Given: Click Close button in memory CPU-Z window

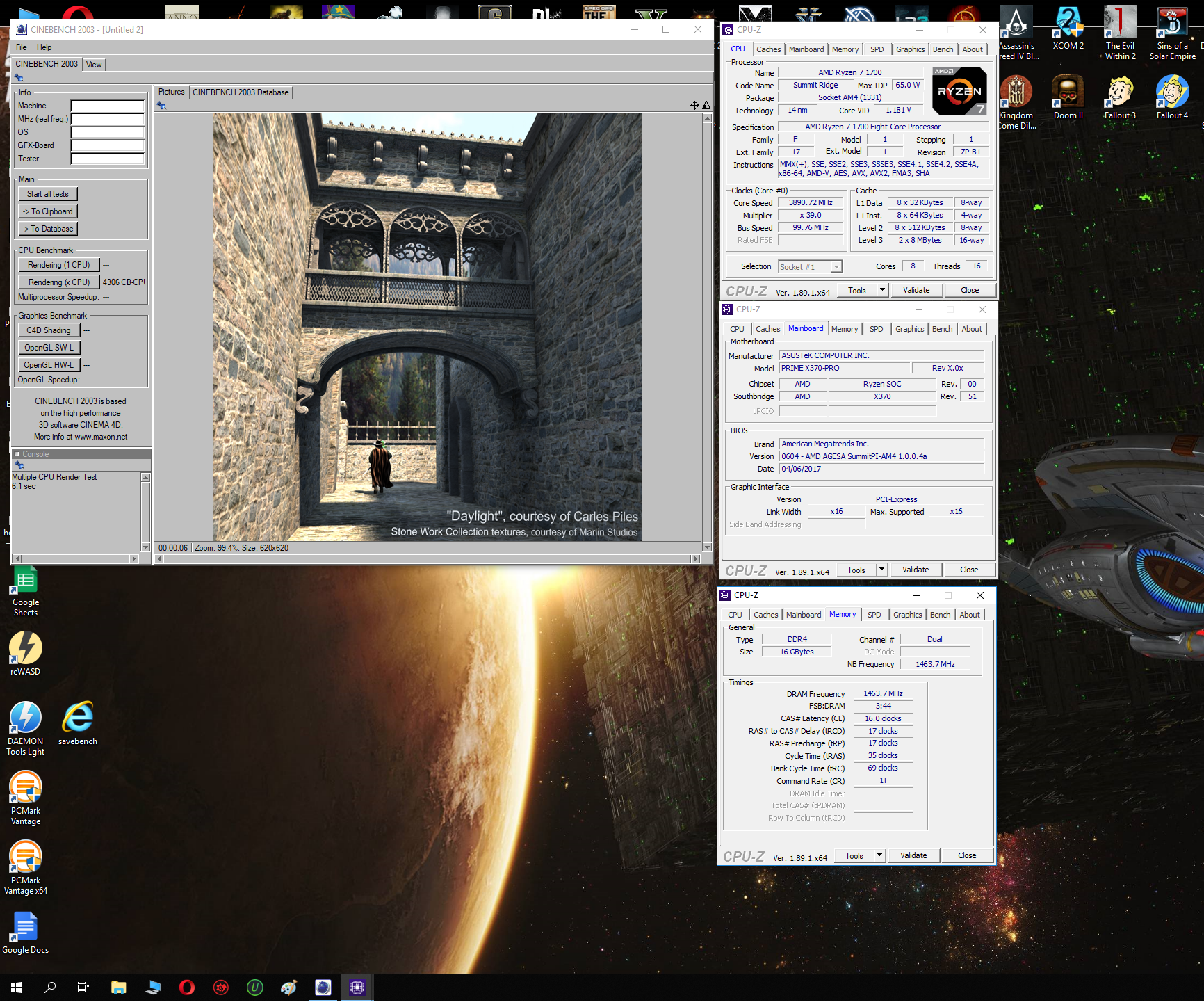Looking at the screenshot, I should (967, 855).
